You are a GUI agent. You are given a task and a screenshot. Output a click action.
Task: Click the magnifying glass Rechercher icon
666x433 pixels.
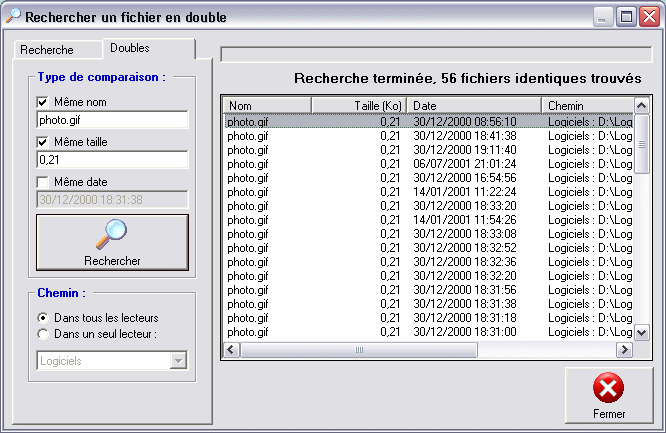[112, 234]
